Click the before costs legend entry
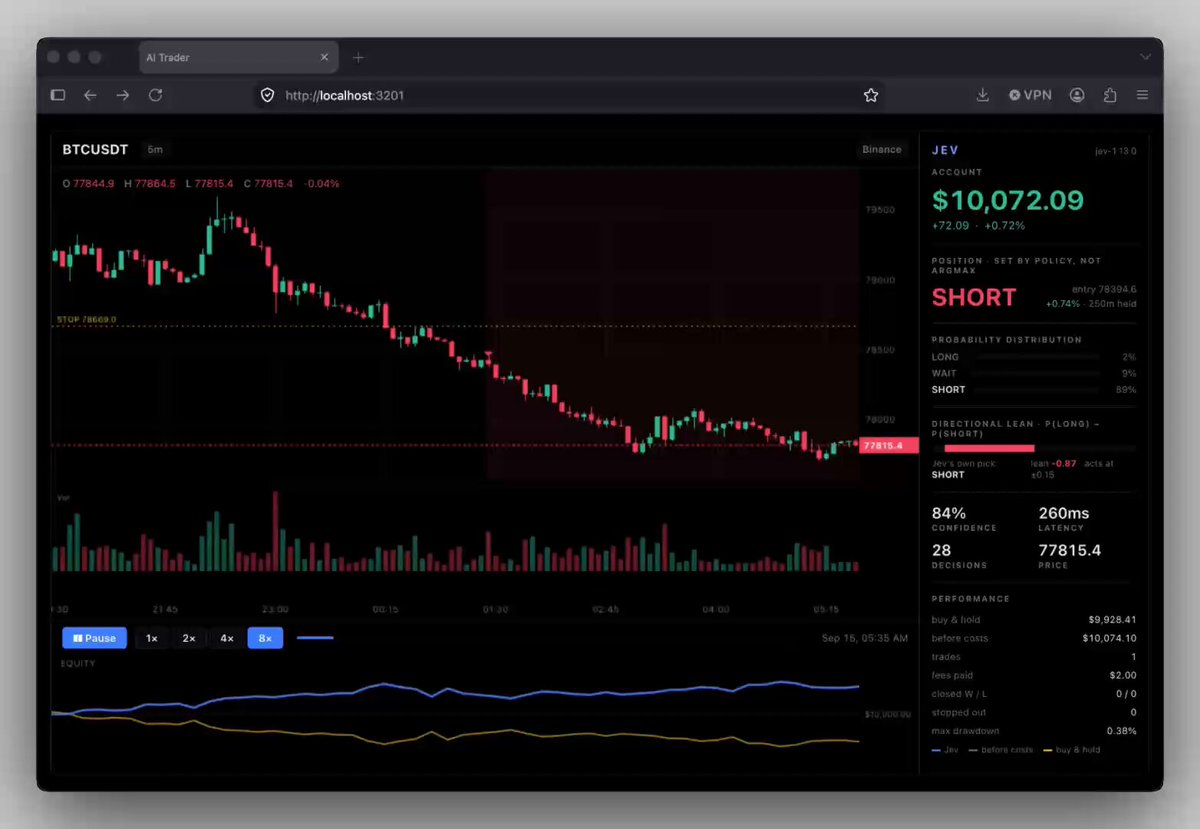The width and height of the screenshot is (1200, 829). [x=1001, y=750]
